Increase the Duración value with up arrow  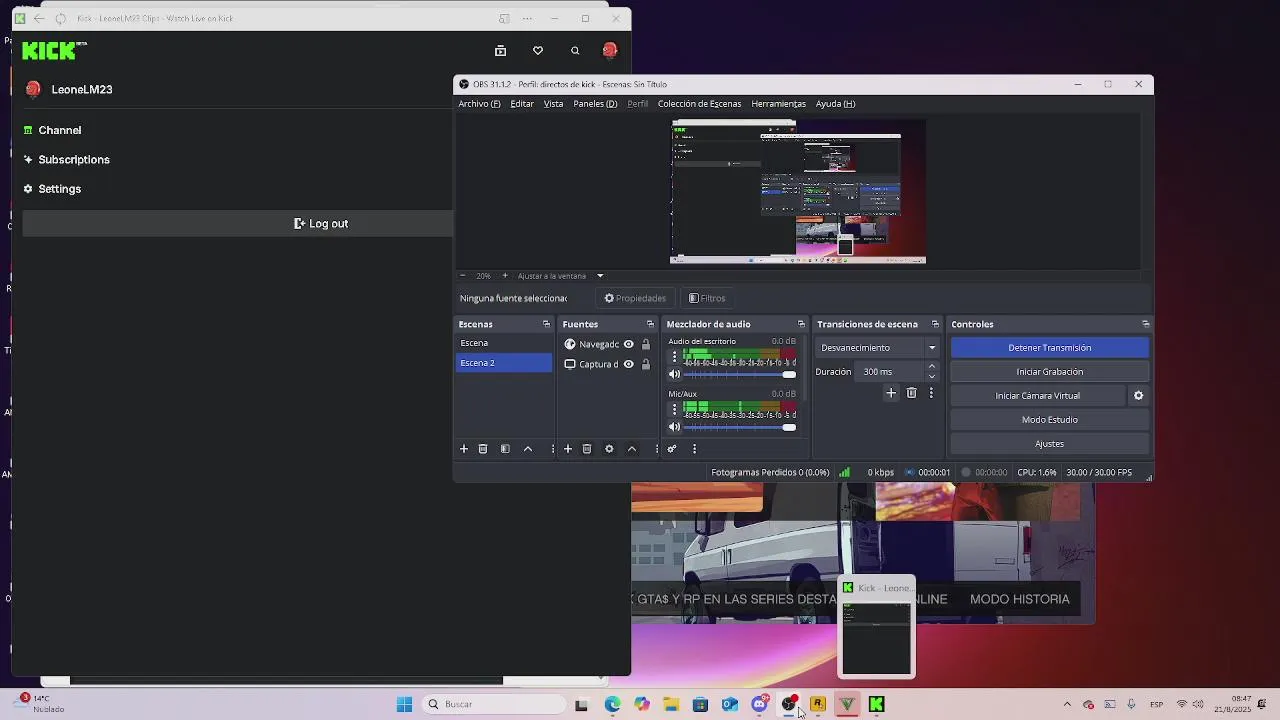point(932,367)
